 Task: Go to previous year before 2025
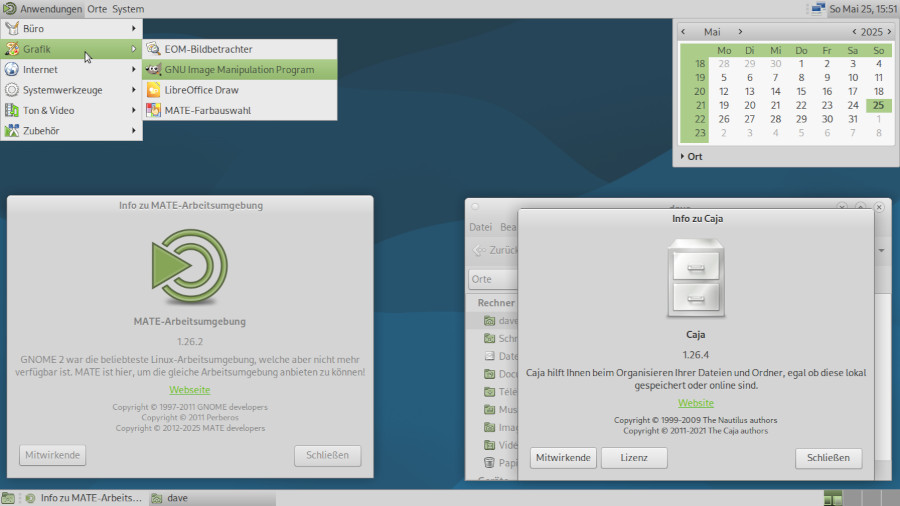tap(854, 32)
